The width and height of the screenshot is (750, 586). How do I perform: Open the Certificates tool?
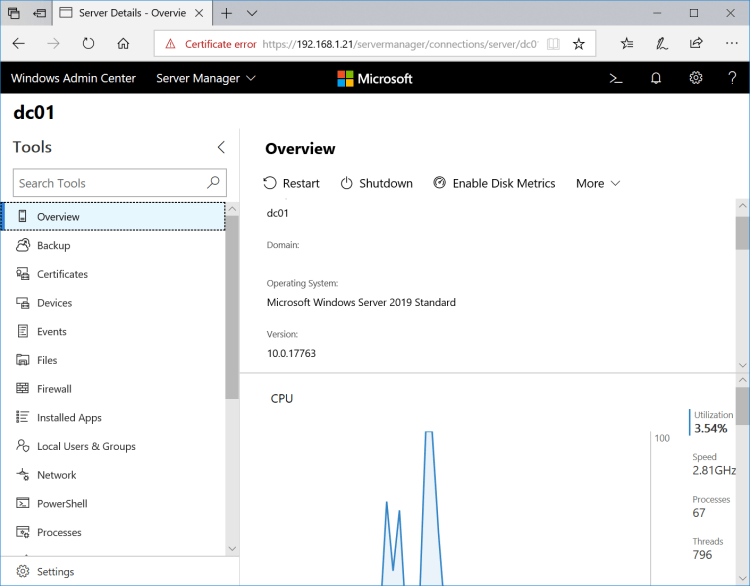(62, 274)
